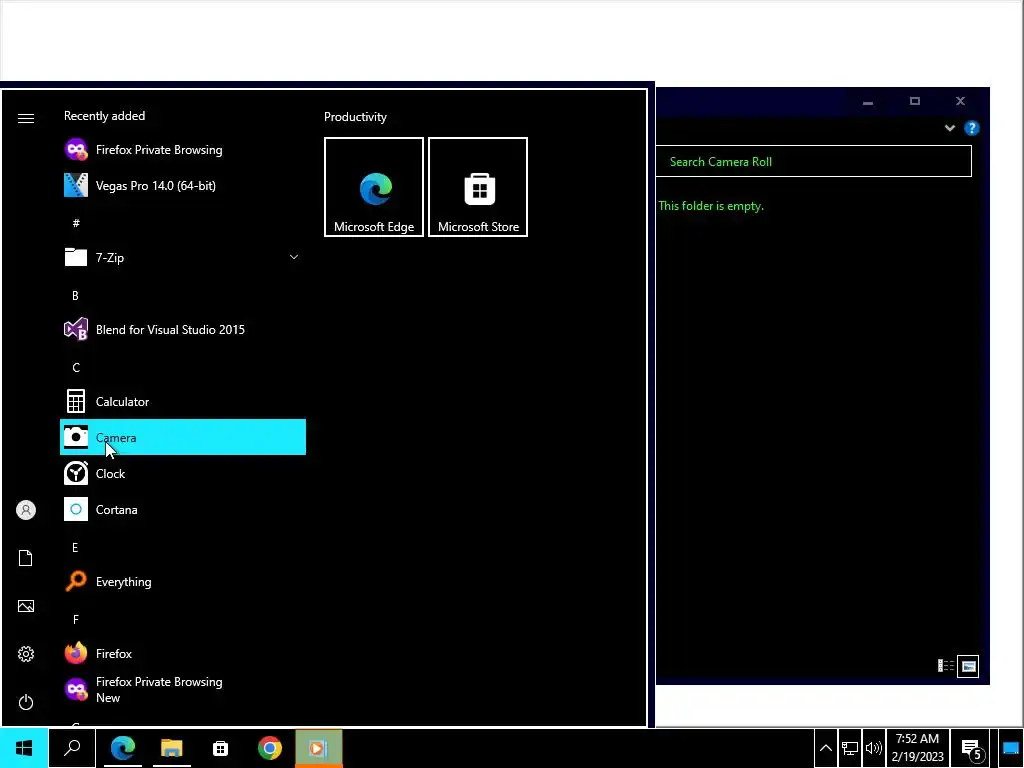Screen dimensions: 1024x768
Task: Open the Clock app
Action: coord(183,473)
